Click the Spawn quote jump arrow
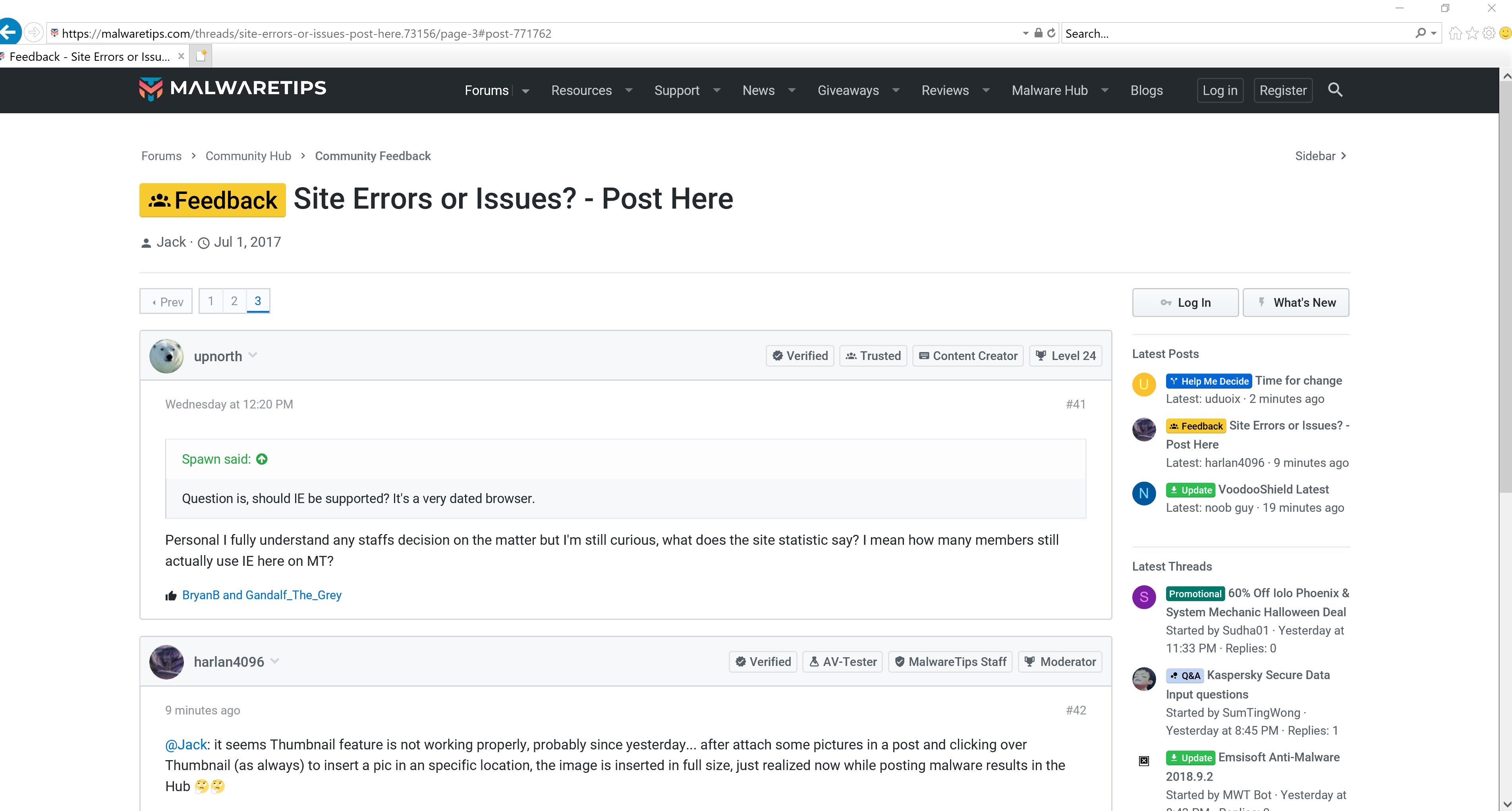This screenshot has width=1512, height=811. (262, 459)
